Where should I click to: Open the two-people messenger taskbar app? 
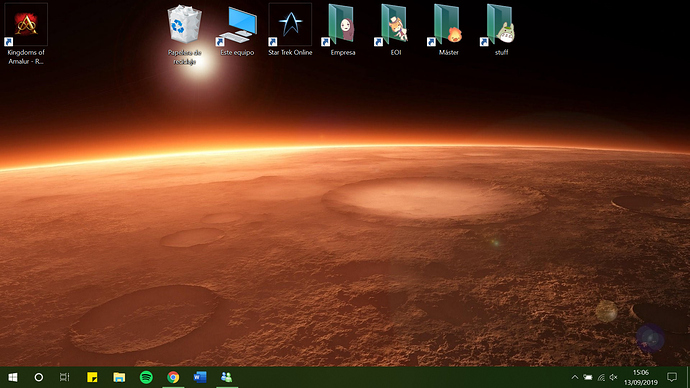pos(227,377)
